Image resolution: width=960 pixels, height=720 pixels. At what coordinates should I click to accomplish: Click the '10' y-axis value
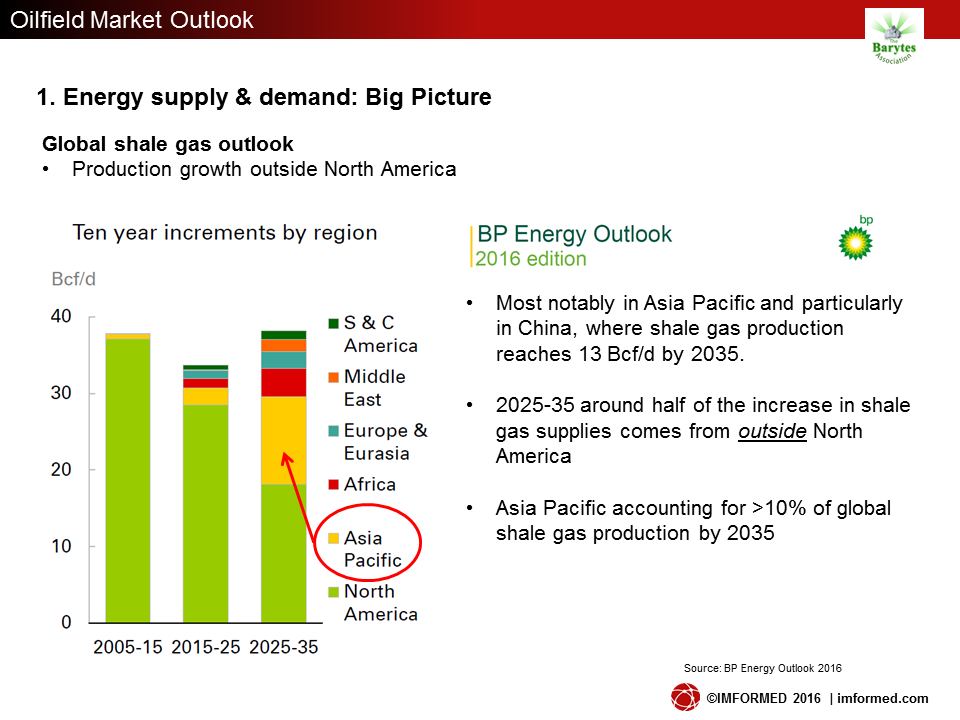[61, 546]
